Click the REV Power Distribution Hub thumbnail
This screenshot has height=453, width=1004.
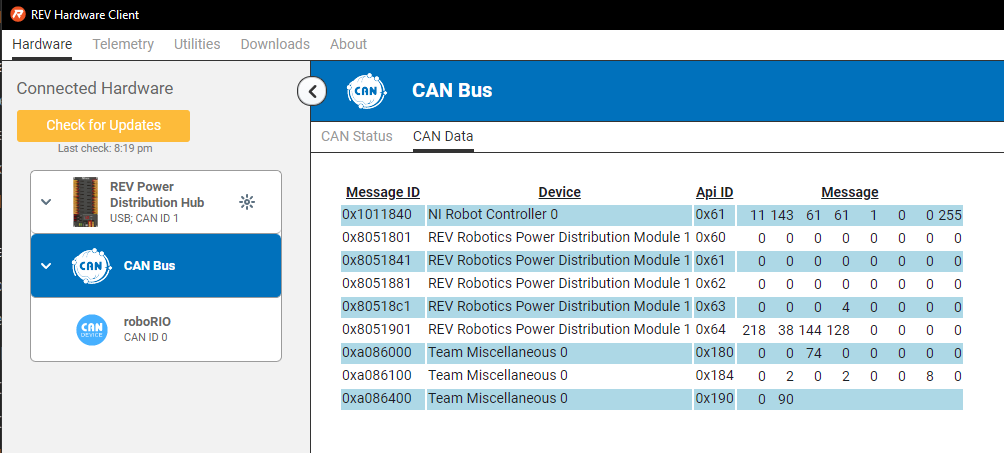pos(87,202)
